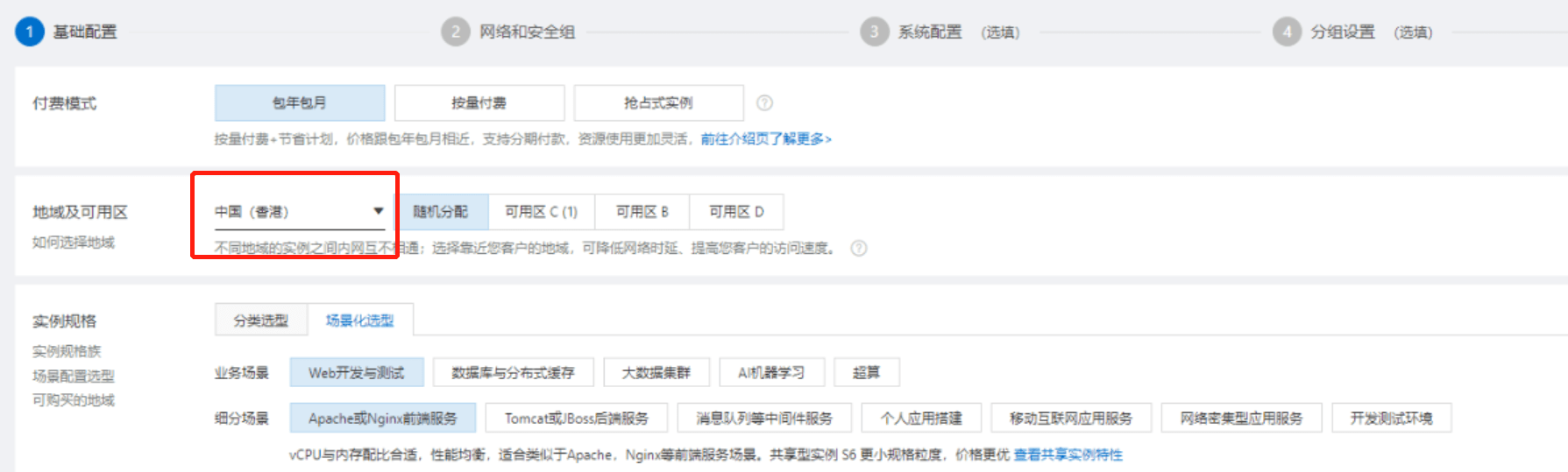Select 按量付费 payment mode
The width and height of the screenshot is (1568, 472).
(x=479, y=103)
